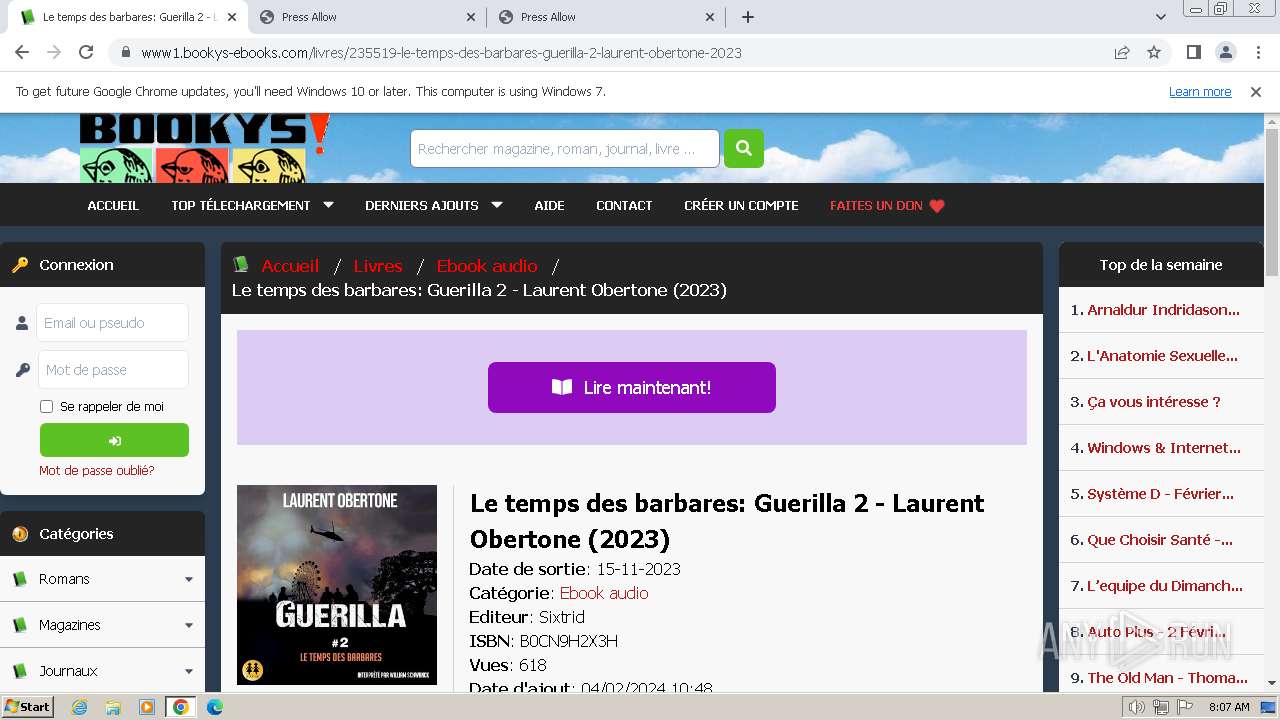Open Ça vous intéresse ? top entry
This screenshot has height=720, width=1280.
1154,402
